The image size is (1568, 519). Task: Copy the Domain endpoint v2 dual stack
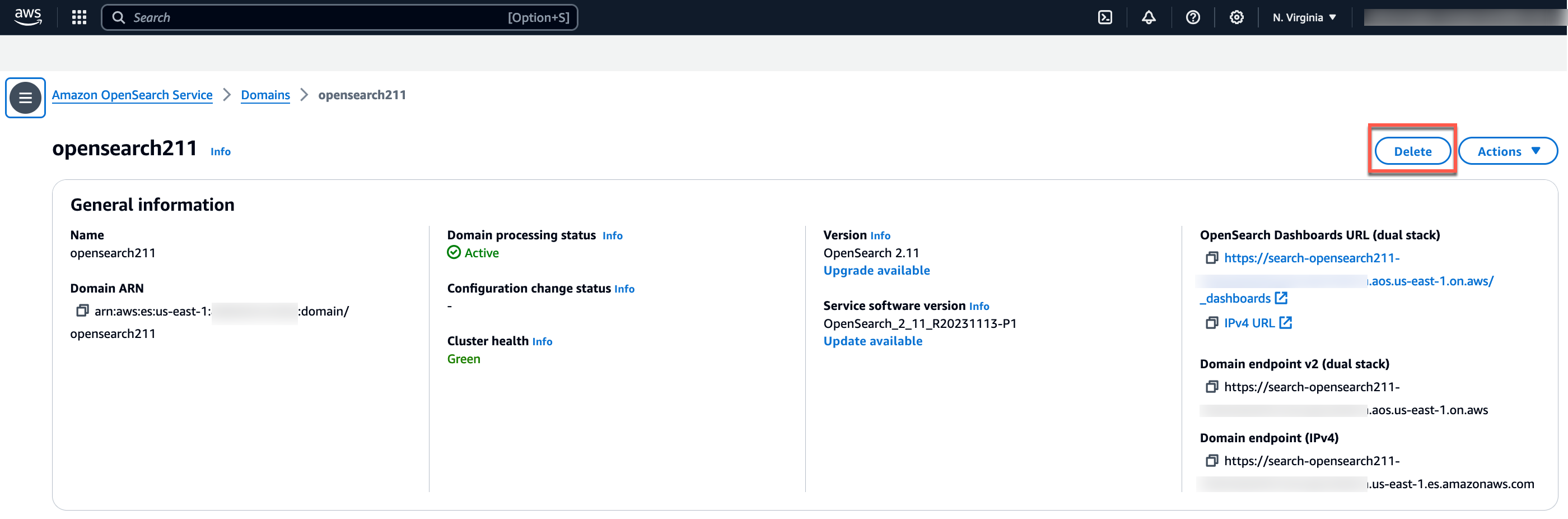click(x=1211, y=387)
